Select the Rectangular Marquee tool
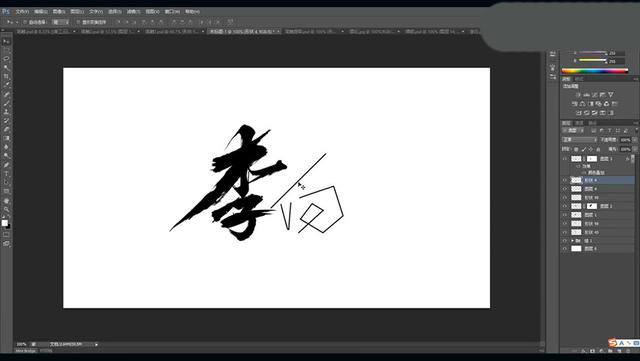 [x=6, y=50]
